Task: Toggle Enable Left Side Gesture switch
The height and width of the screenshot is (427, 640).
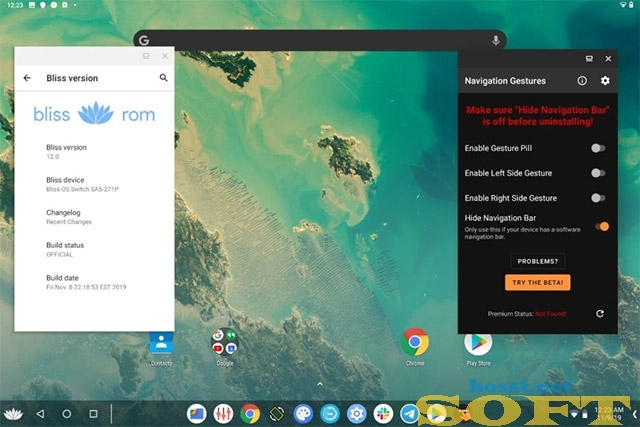Action: [x=598, y=173]
